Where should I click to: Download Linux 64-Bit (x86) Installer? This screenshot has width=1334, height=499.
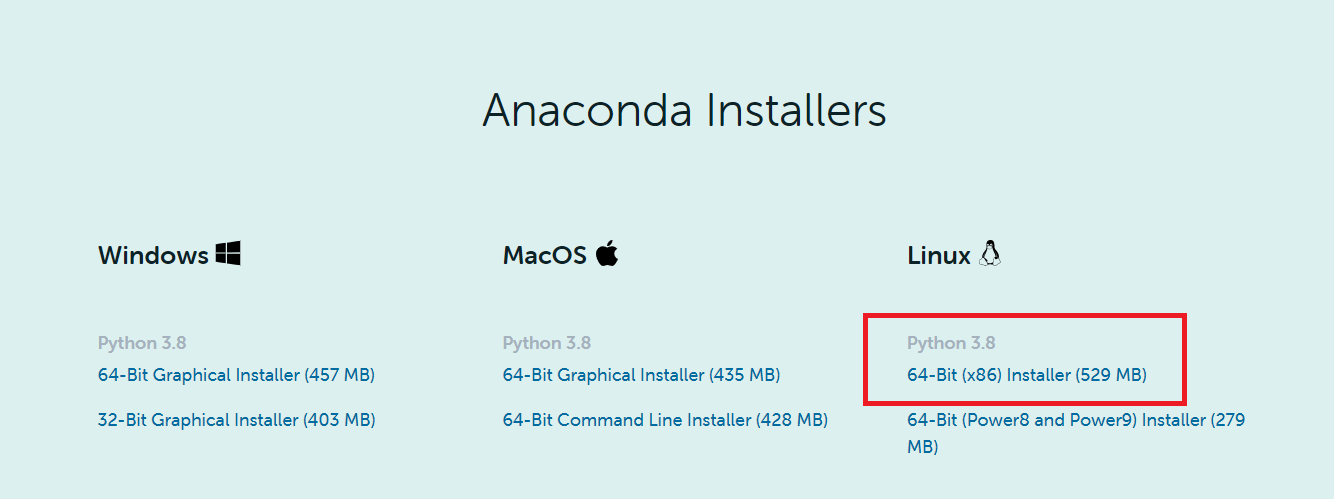[1026, 375]
